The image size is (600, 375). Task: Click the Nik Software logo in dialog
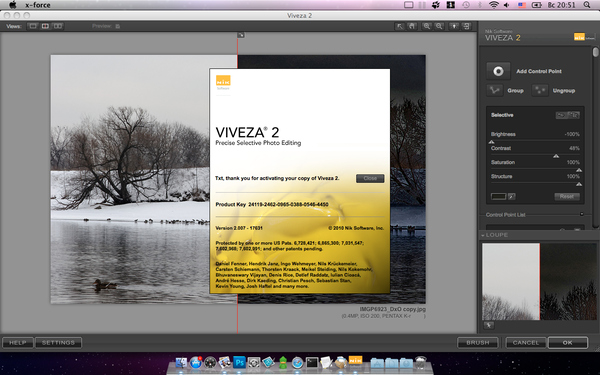[223, 82]
